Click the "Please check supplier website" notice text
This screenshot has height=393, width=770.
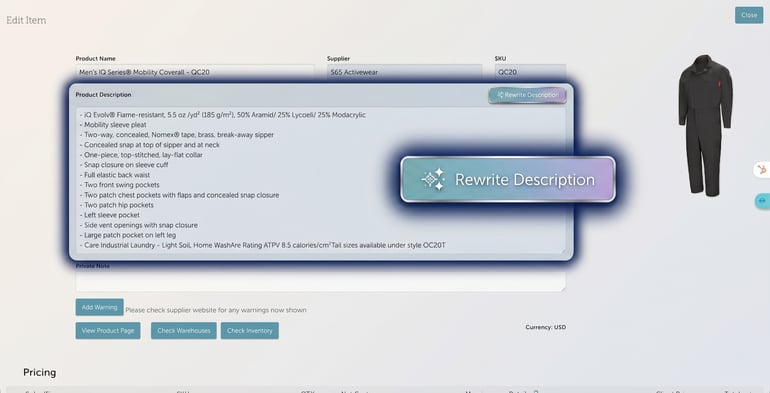[216, 310]
